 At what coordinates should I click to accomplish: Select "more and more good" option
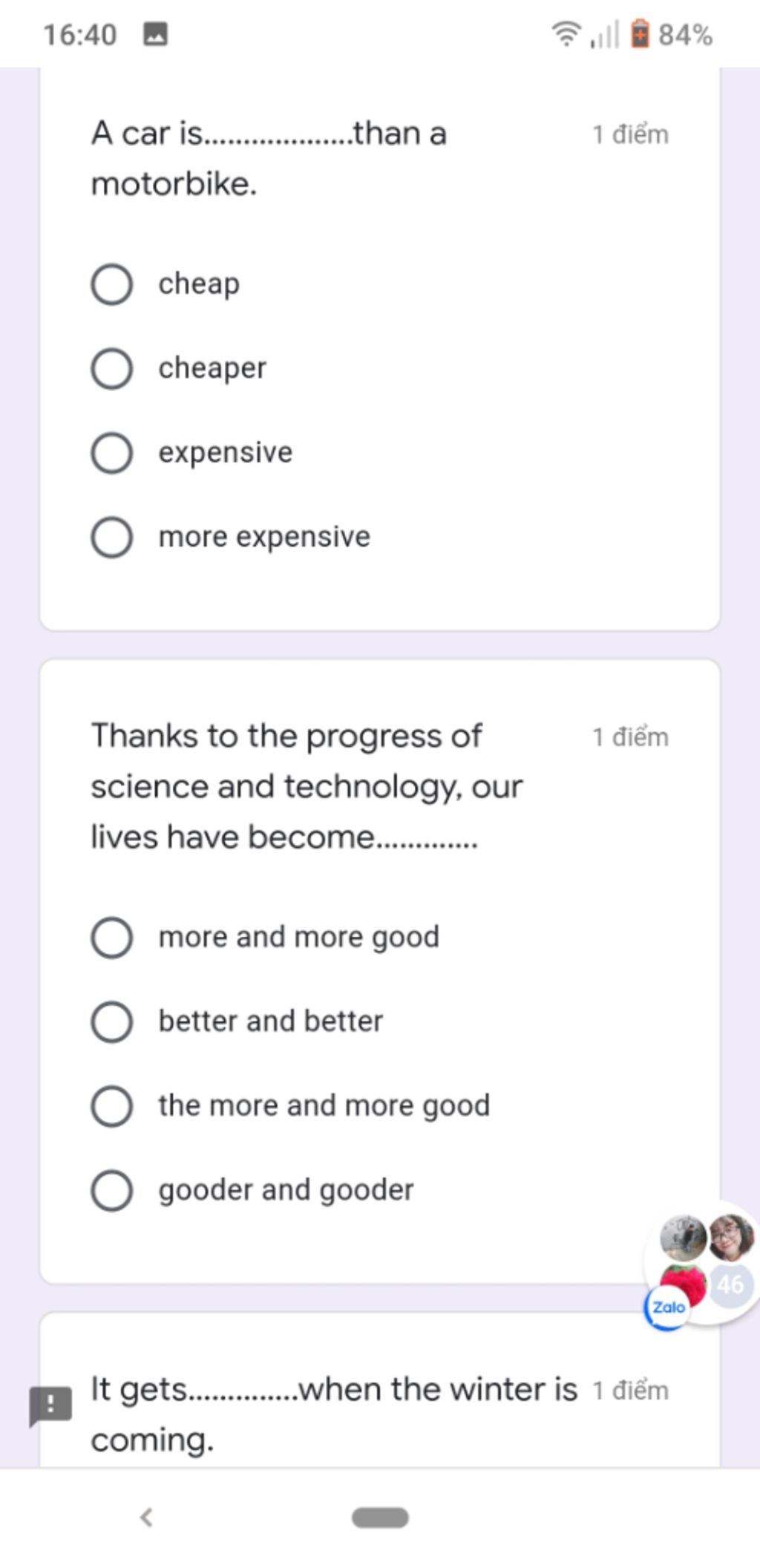pyautogui.click(x=112, y=938)
